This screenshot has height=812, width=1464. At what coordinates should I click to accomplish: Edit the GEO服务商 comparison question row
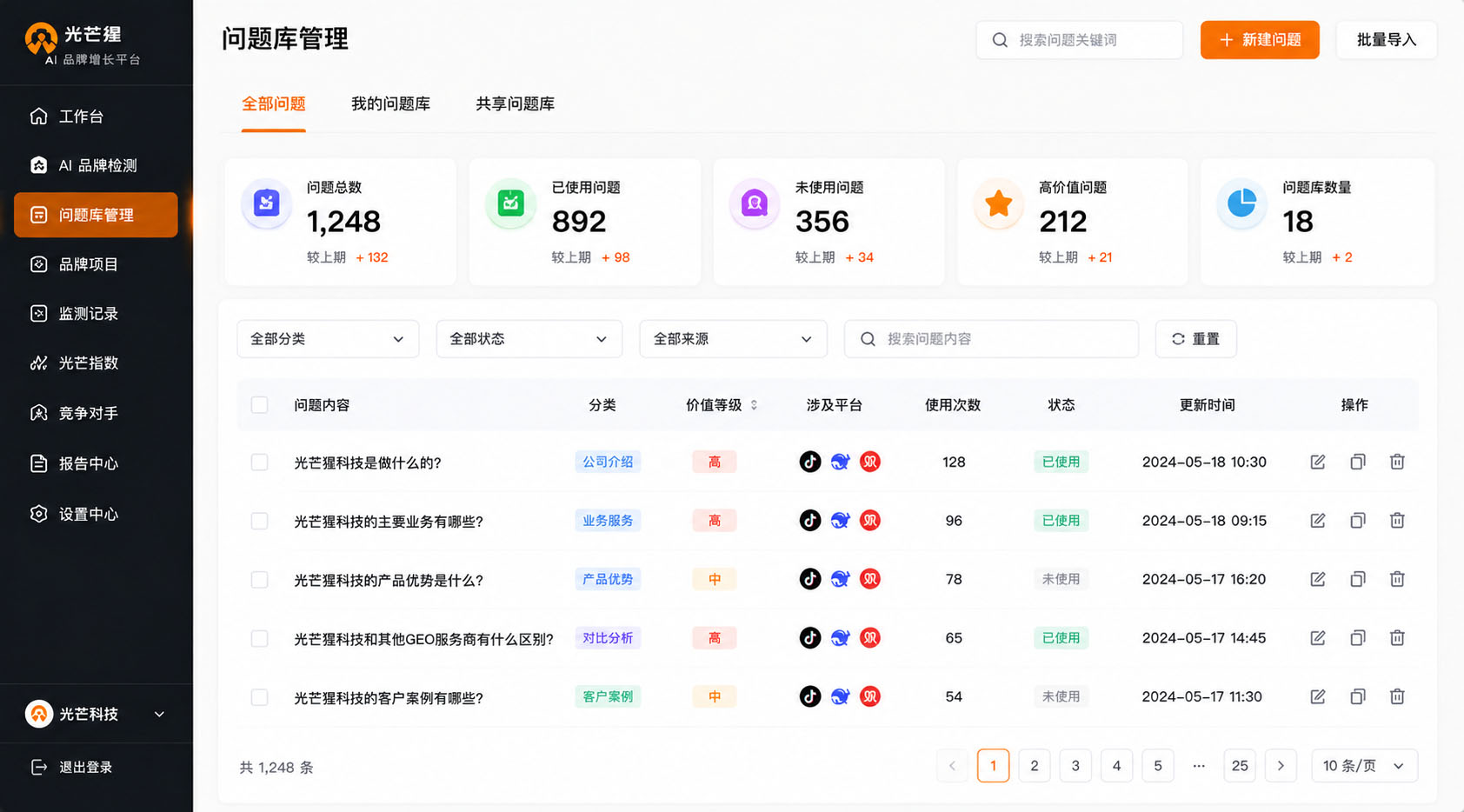(x=1317, y=637)
